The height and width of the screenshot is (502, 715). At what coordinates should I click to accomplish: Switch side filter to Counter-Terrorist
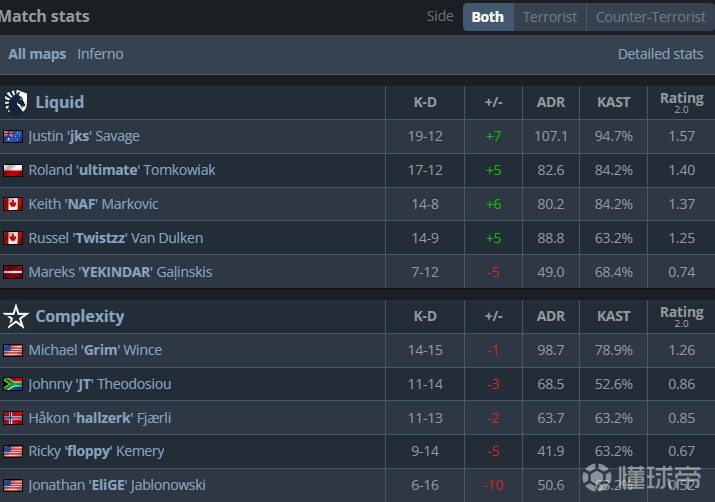click(x=650, y=17)
